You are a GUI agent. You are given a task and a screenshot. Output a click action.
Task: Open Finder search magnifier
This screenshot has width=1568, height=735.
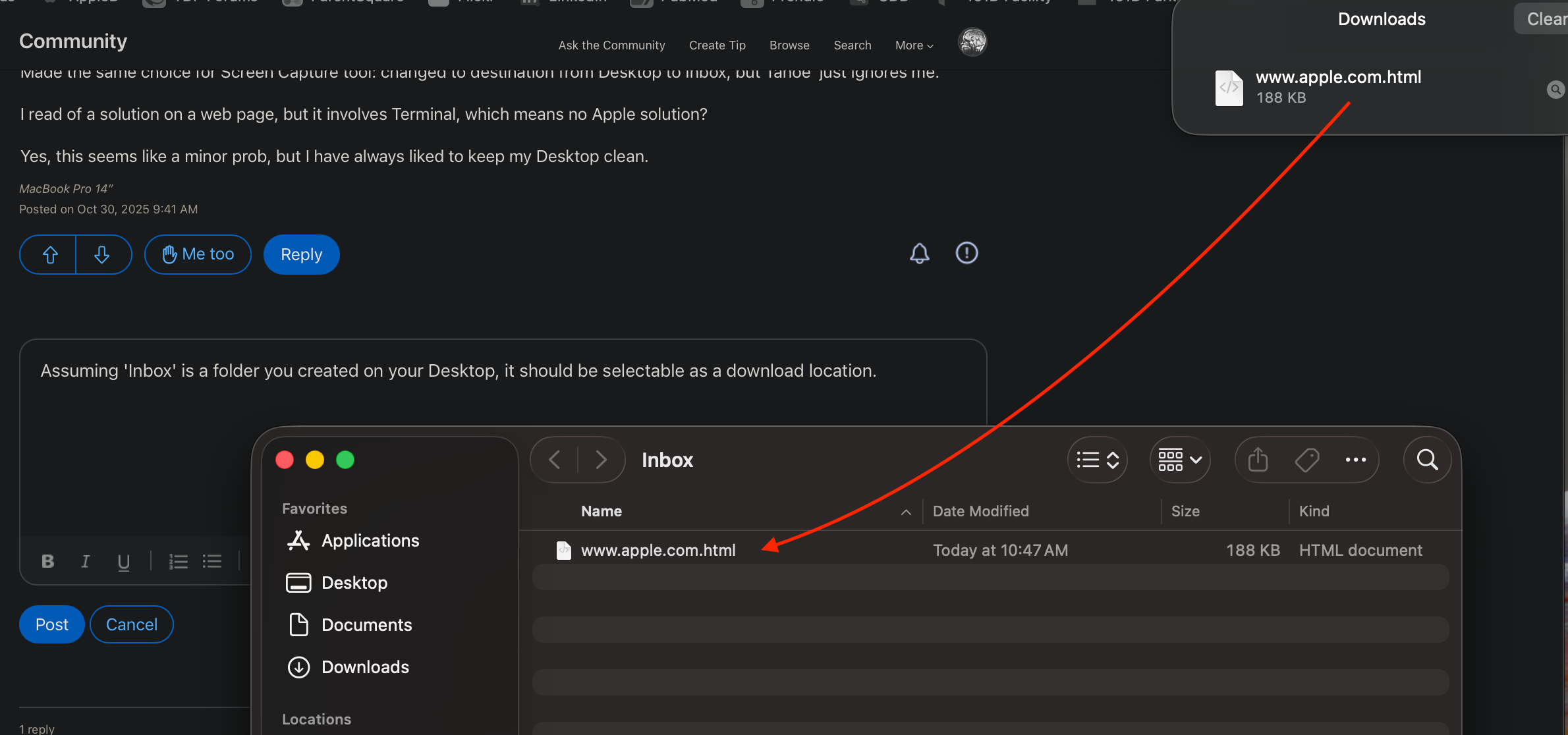tap(1427, 460)
